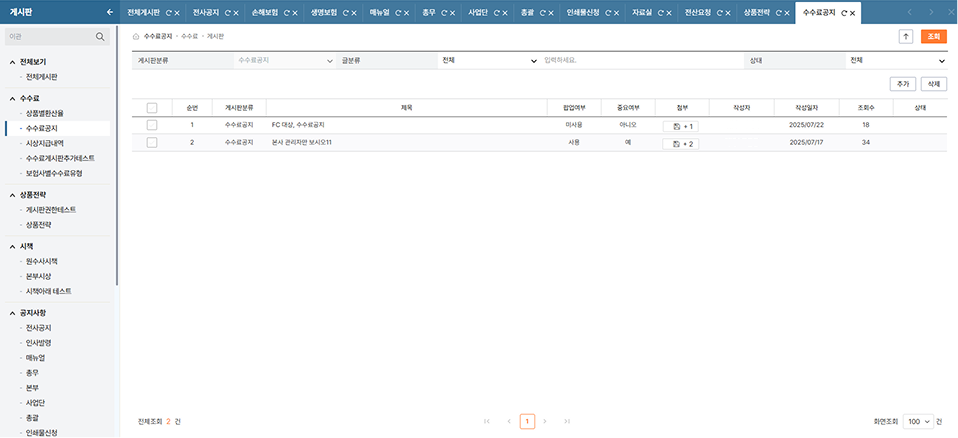Go to the next page arrow in pagination

pos(545,422)
